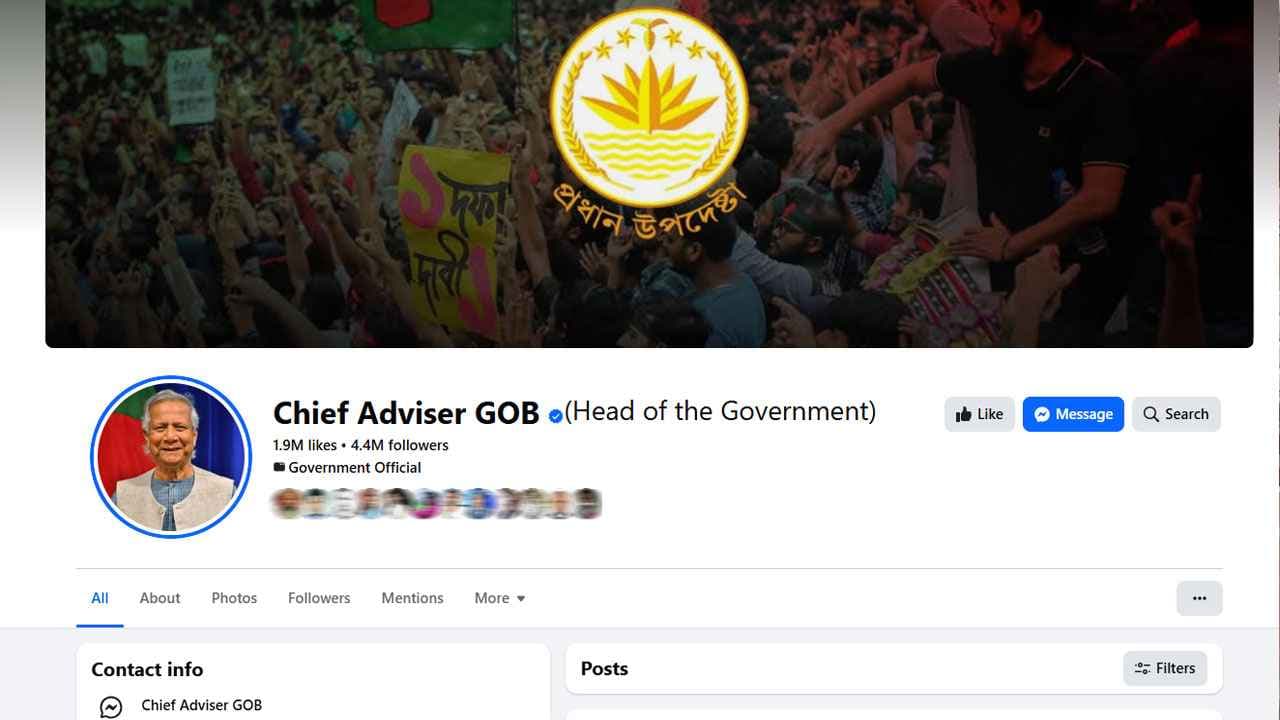Image resolution: width=1280 pixels, height=720 pixels.
Task: Open the circular profile picture
Action: (171, 457)
